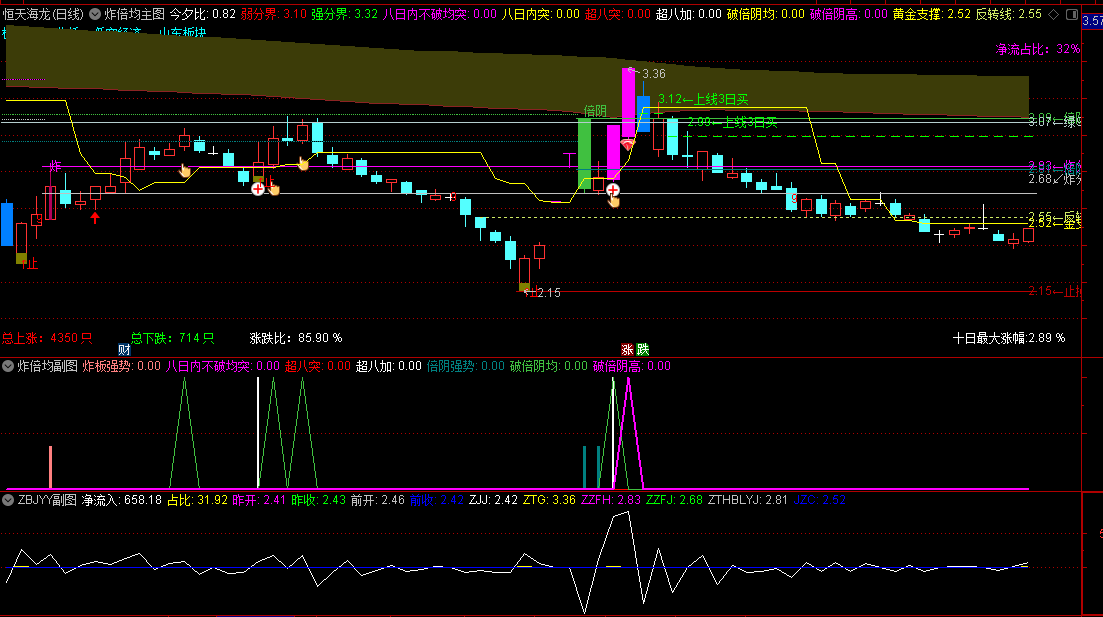Click the 倍阴 label above green candle
Screen dimensions: 1103x617
click(x=595, y=111)
